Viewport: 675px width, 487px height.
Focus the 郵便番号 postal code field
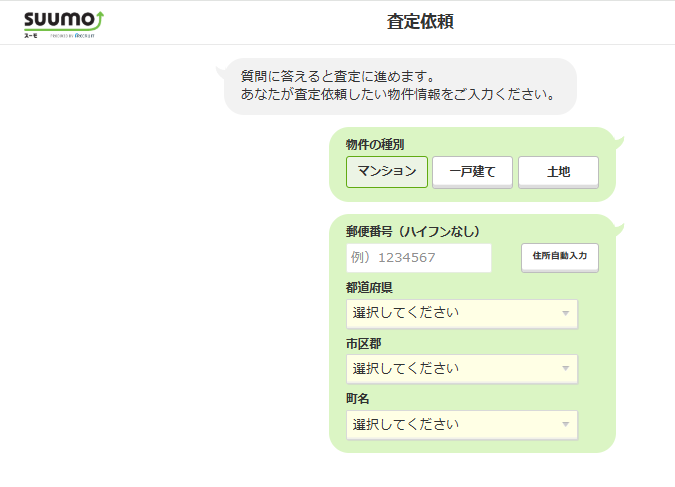[x=419, y=258]
